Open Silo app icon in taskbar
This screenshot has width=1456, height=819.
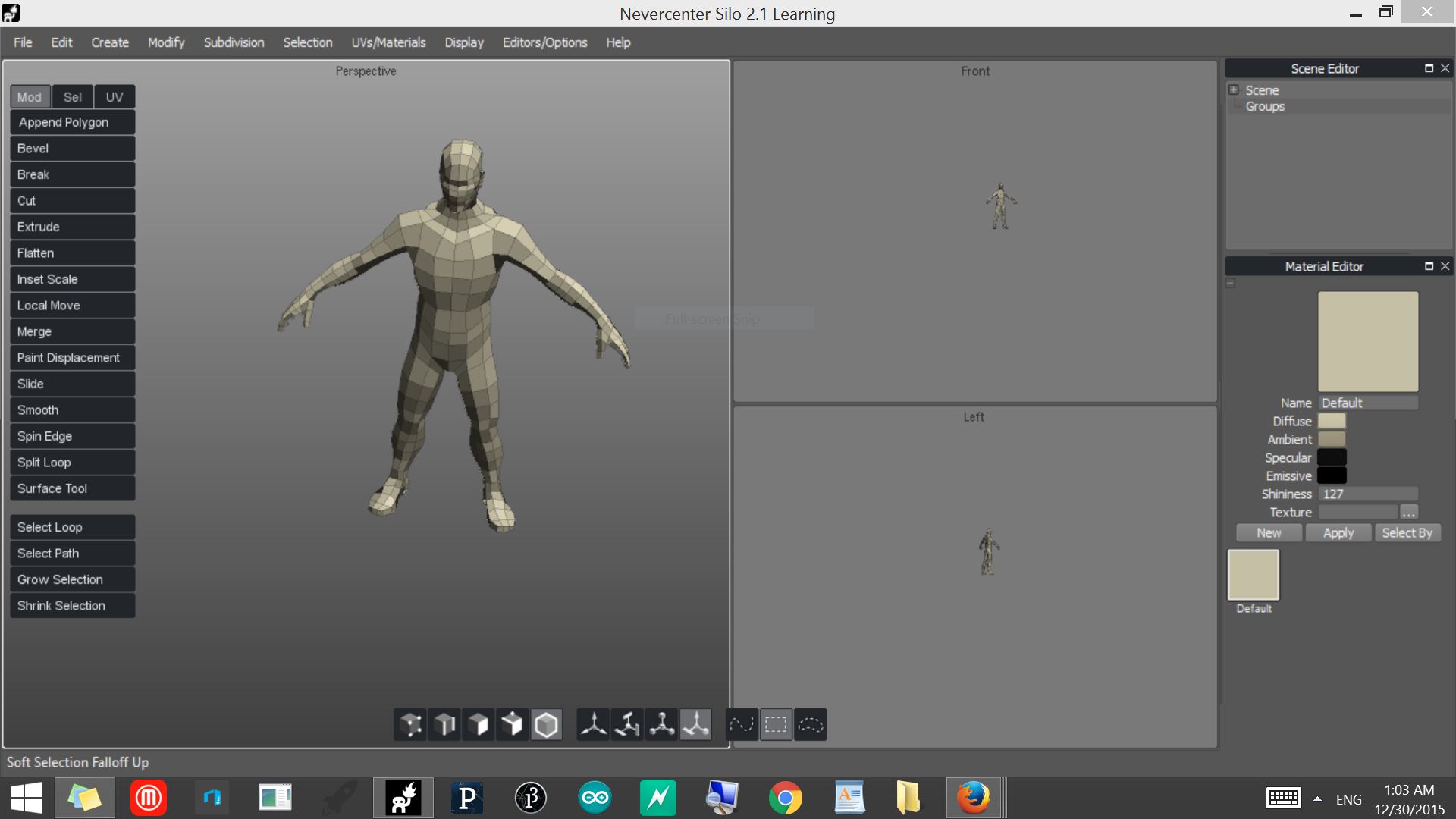[403, 798]
